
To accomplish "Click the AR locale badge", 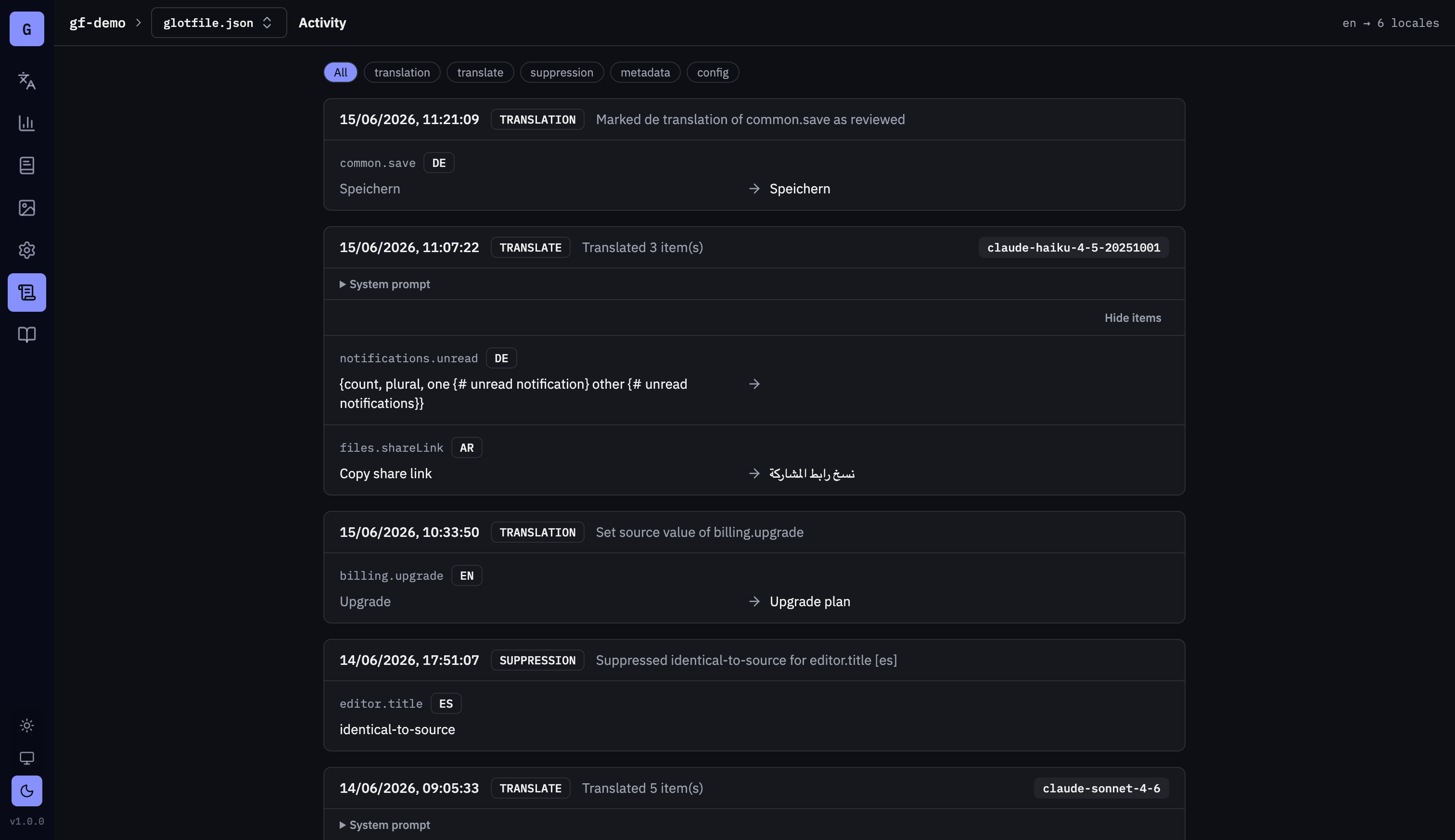I will (x=467, y=448).
